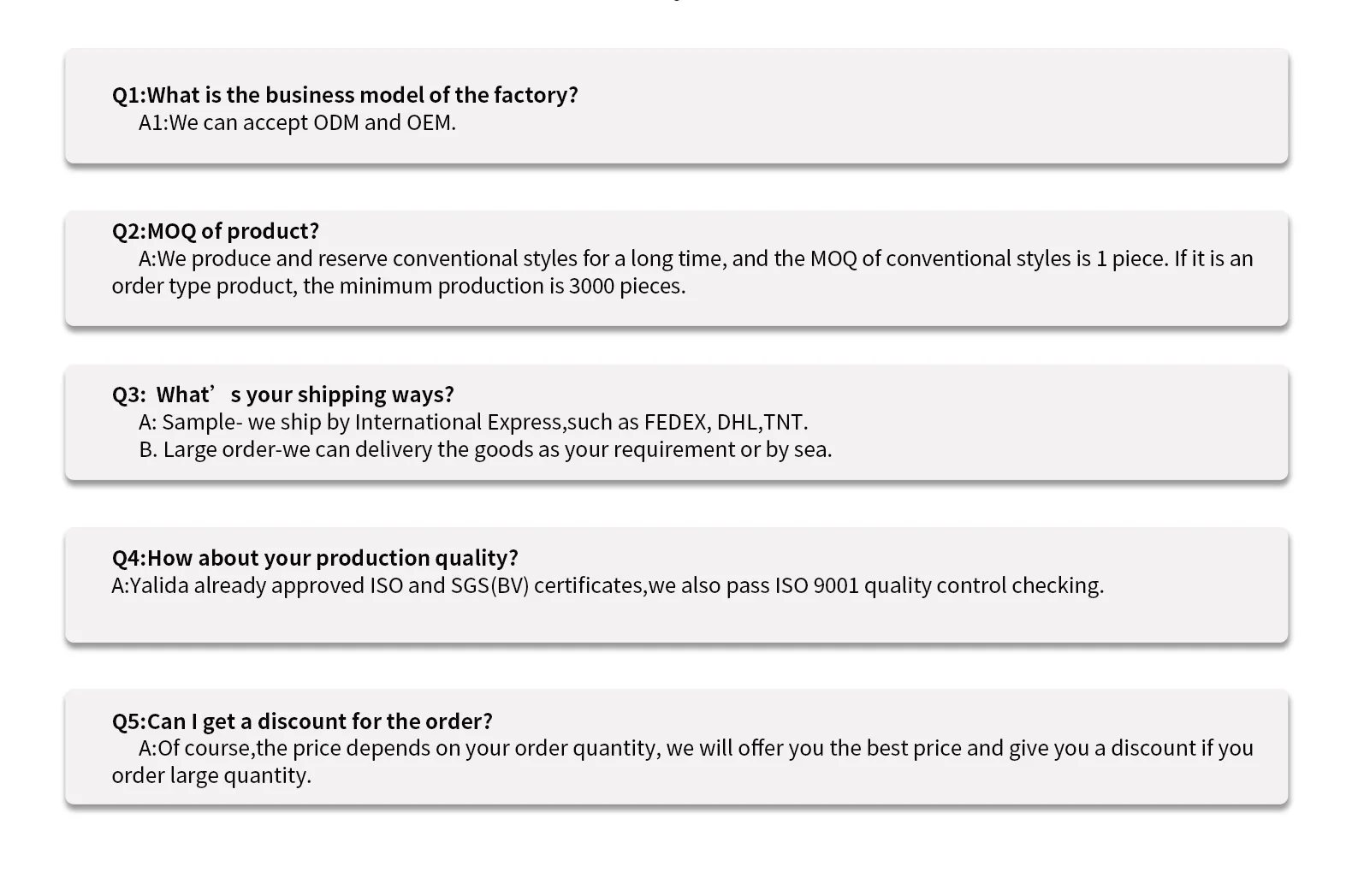Click the sample International Express answer line

473,422
